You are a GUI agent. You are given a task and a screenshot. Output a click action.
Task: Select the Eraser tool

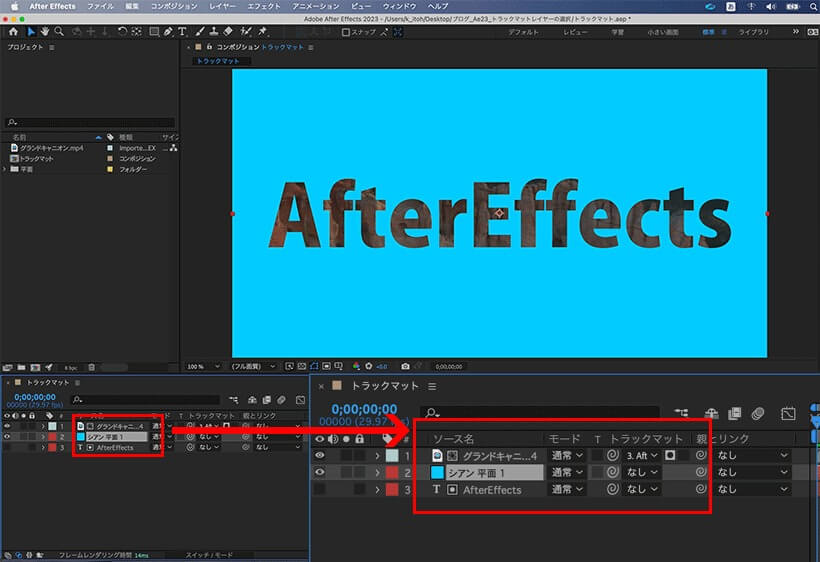[228, 32]
